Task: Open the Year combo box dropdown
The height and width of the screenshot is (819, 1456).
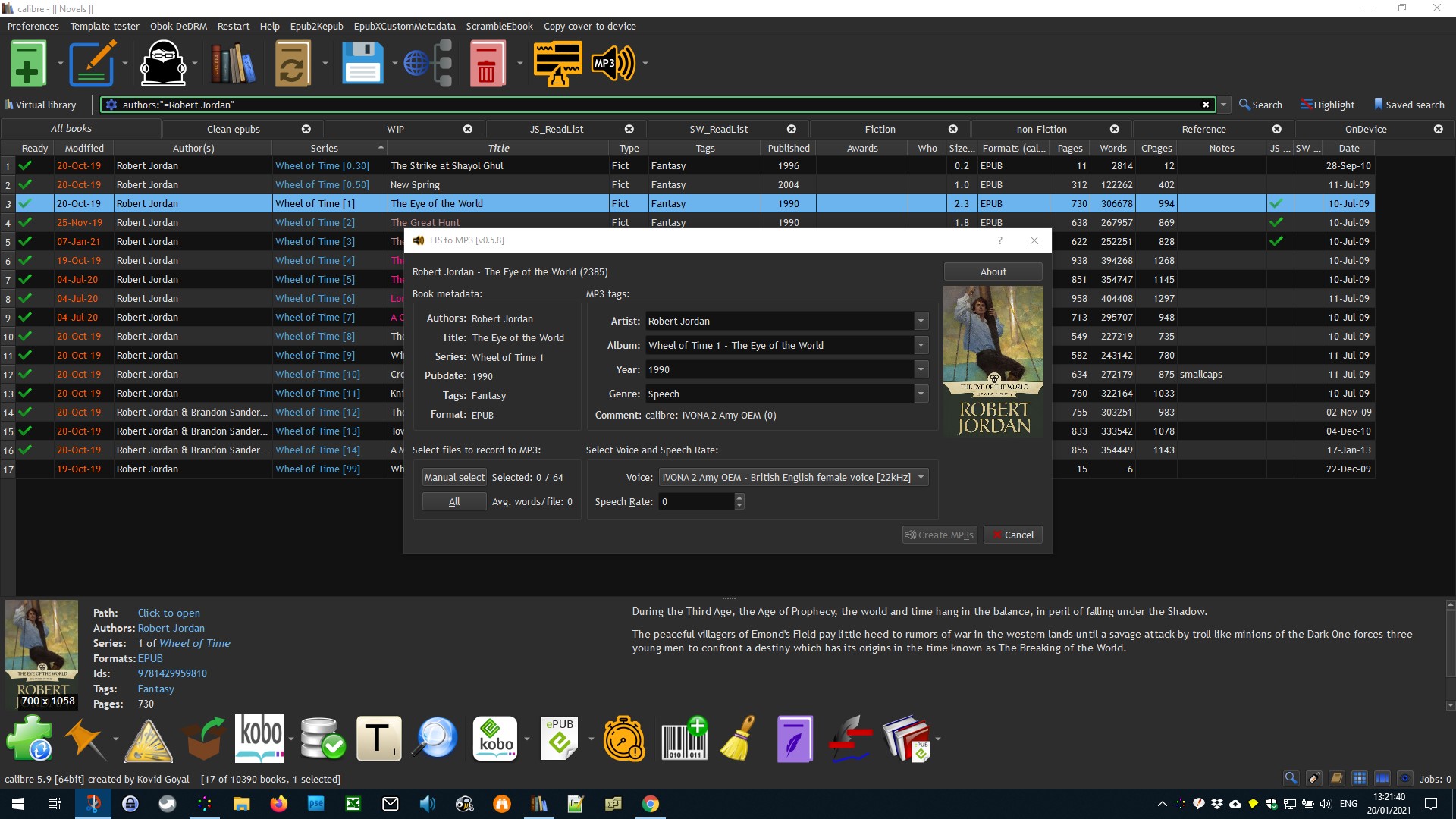Action: coord(921,369)
